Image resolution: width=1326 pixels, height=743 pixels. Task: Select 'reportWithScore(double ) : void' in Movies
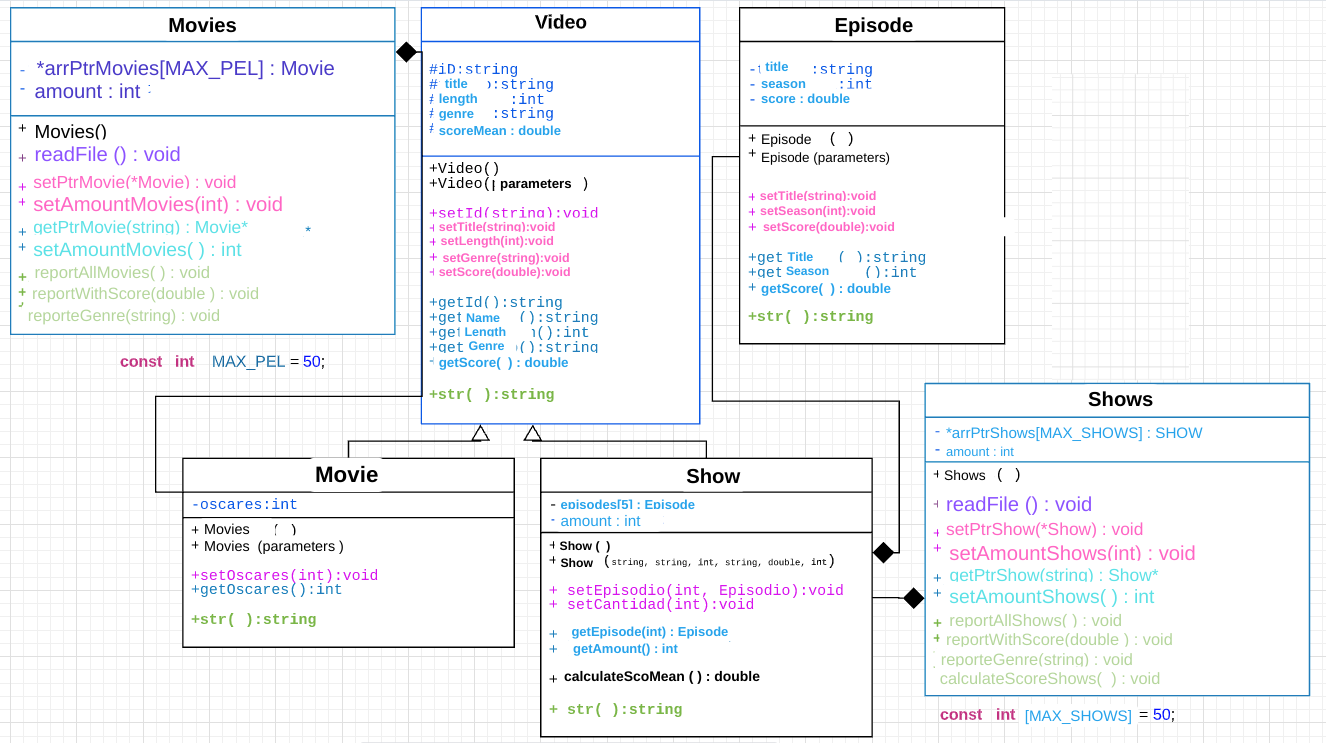tap(145, 294)
